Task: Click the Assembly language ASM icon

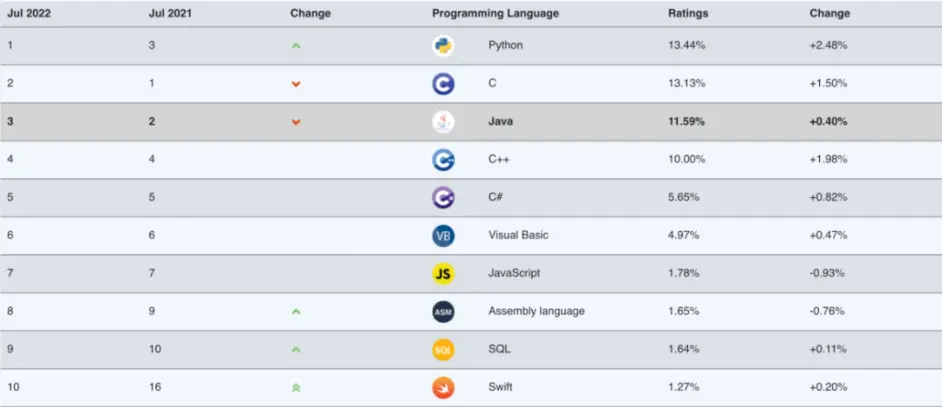Action: click(443, 312)
